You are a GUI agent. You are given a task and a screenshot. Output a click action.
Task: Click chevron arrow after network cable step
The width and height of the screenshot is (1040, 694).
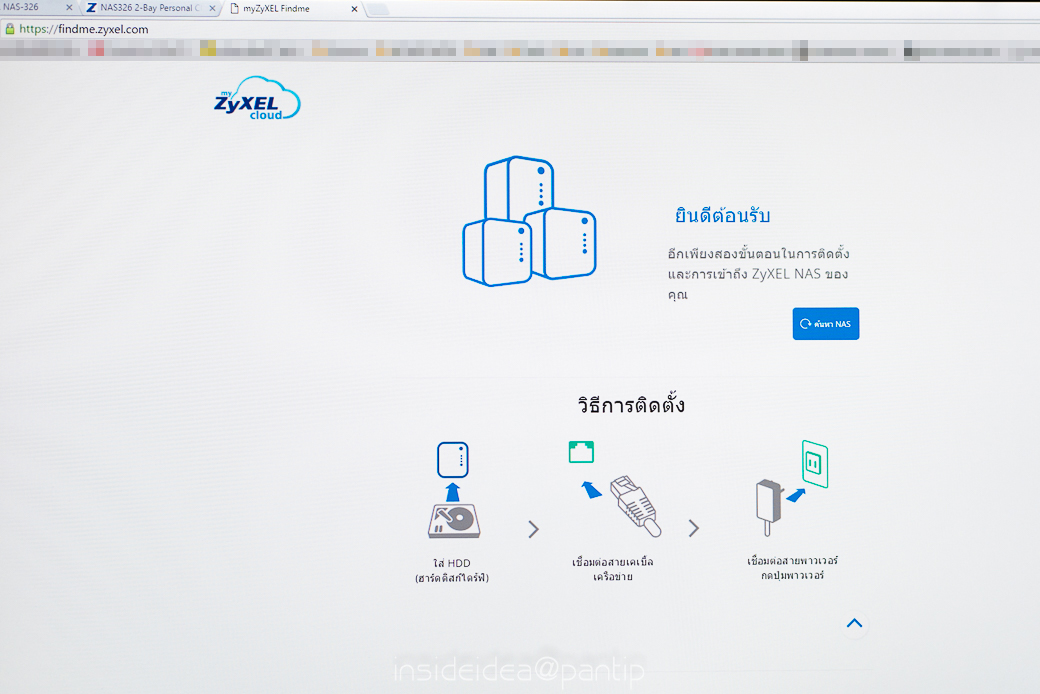pyautogui.click(x=694, y=528)
